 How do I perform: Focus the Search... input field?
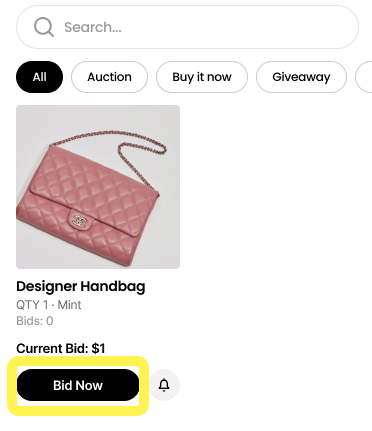coord(187,27)
